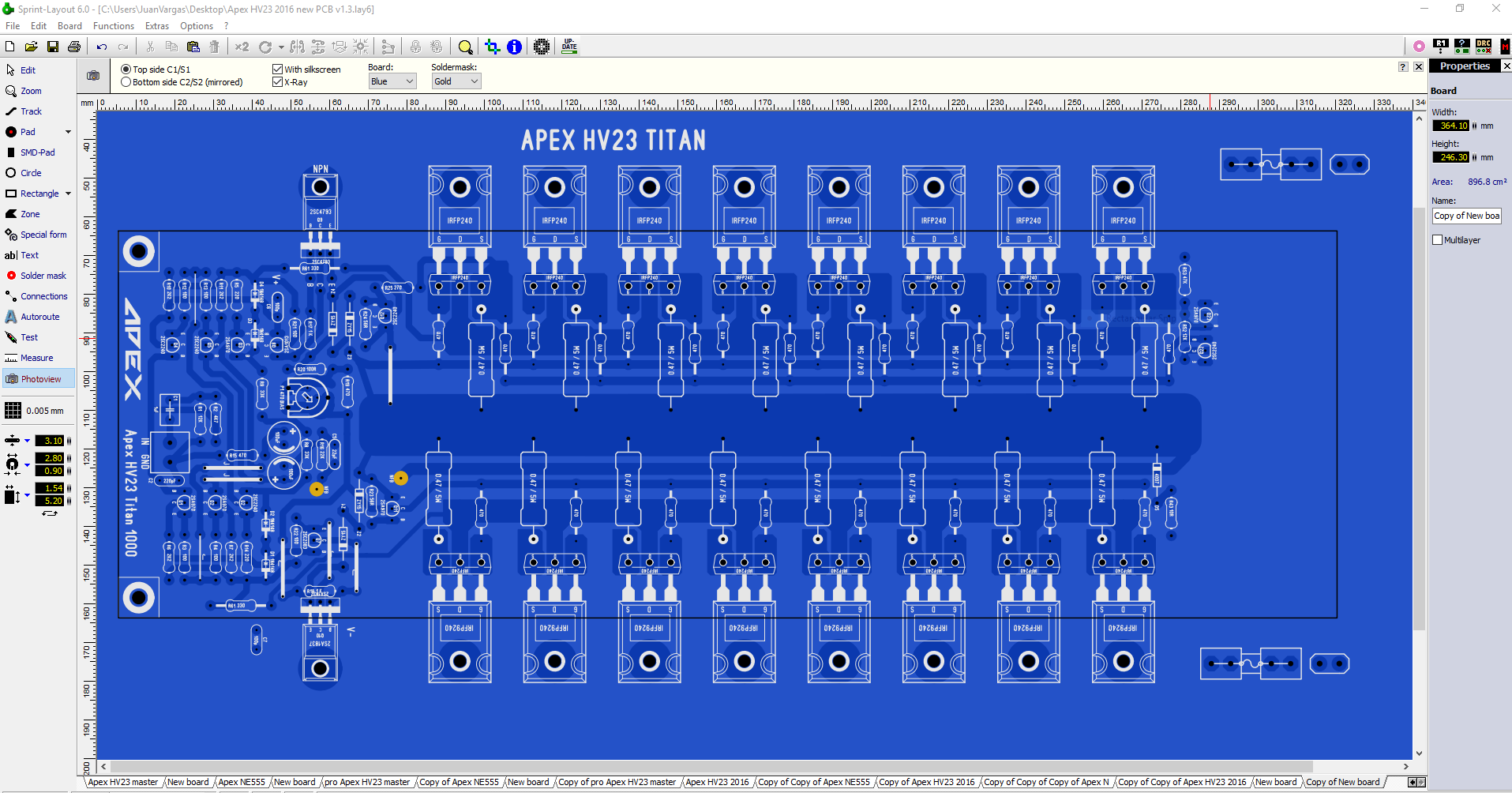Open the Functions menu
Screen dimensions: 1512x793
(x=114, y=26)
